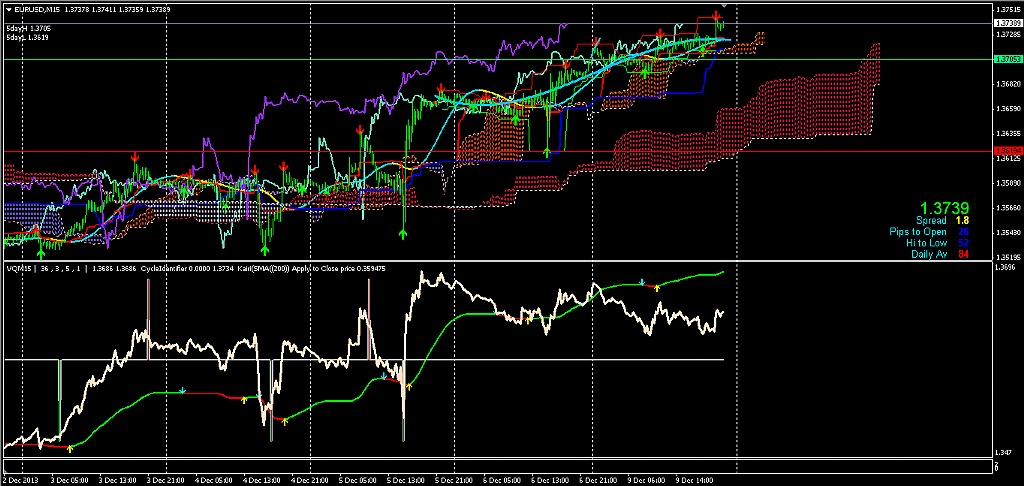Select the red 1.36194 price level label
This screenshot has height=486, width=1024.
(x=1004, y=152)
